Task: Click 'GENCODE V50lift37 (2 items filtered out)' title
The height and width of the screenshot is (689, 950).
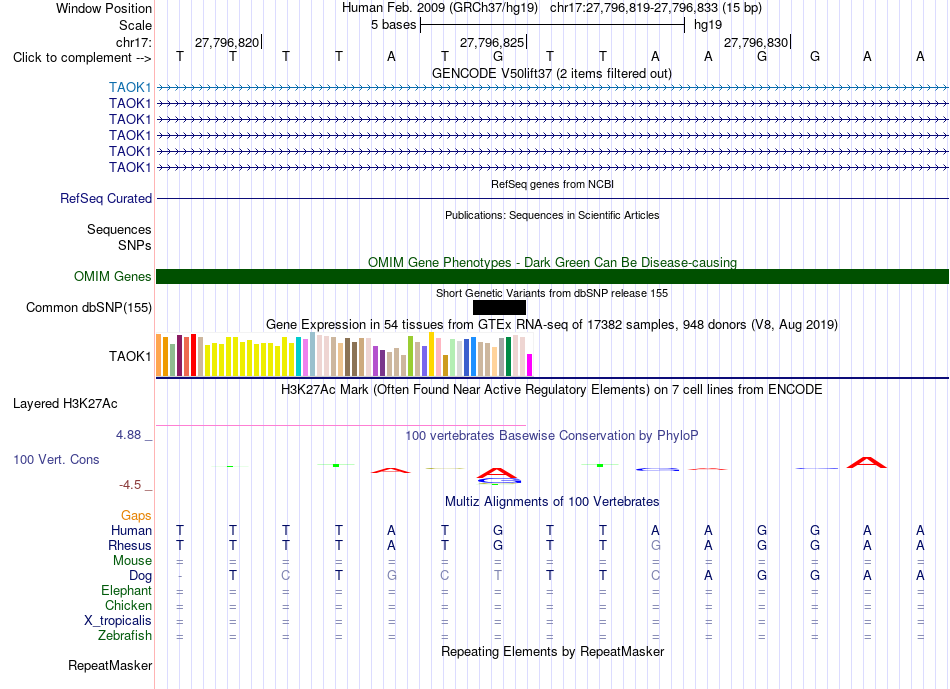Action: point(551,73)
